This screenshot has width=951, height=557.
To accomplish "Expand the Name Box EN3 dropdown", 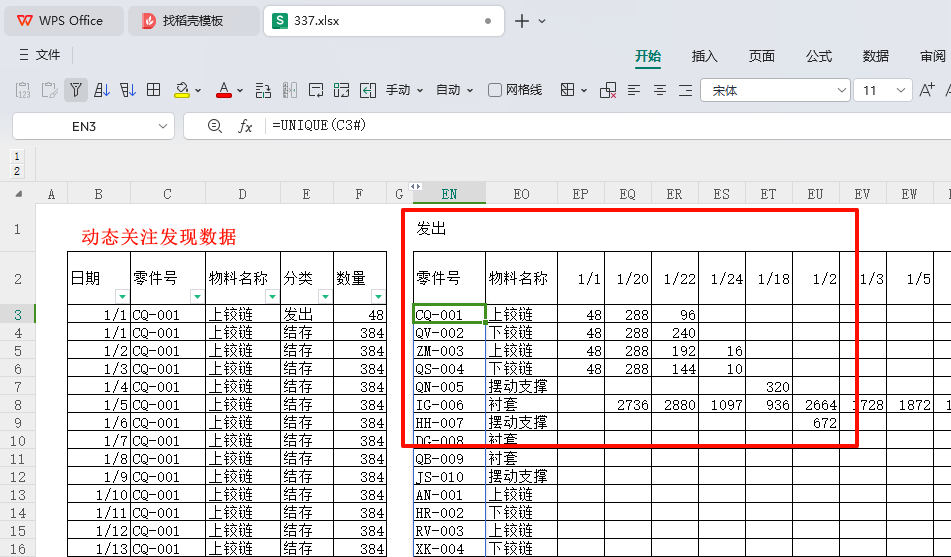I will [163, 126].
